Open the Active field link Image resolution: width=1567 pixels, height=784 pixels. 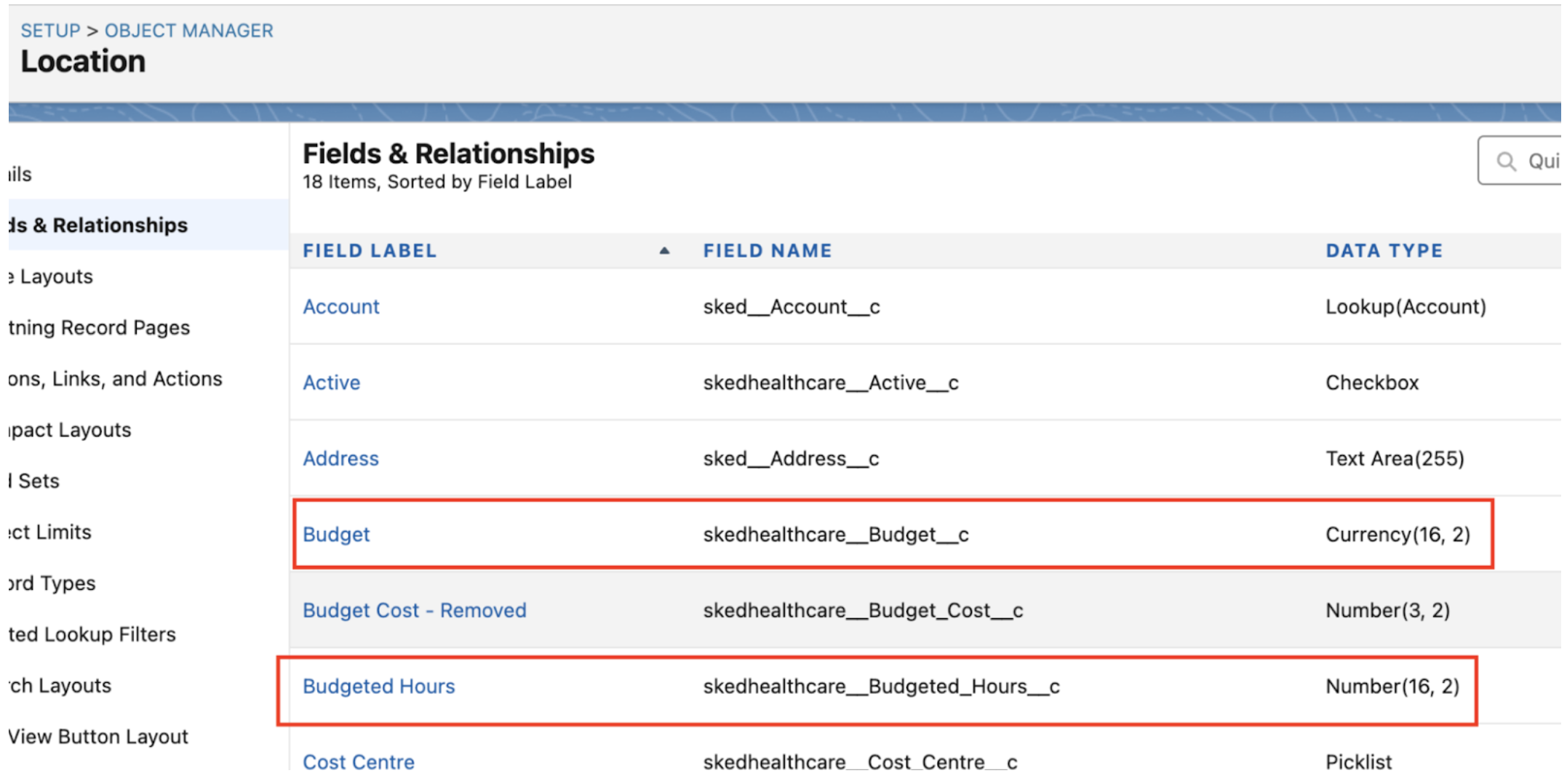coord(331,383)
